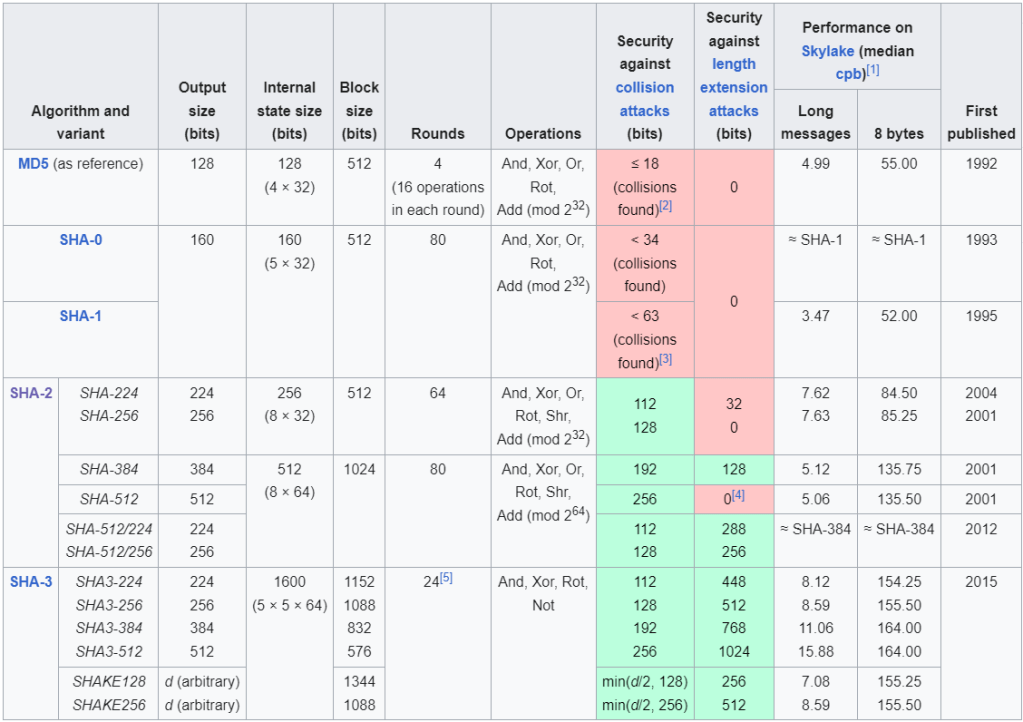Jump to footnote 4 in SHA-512 row
The image size is (1023, 722).
(738, 495)
